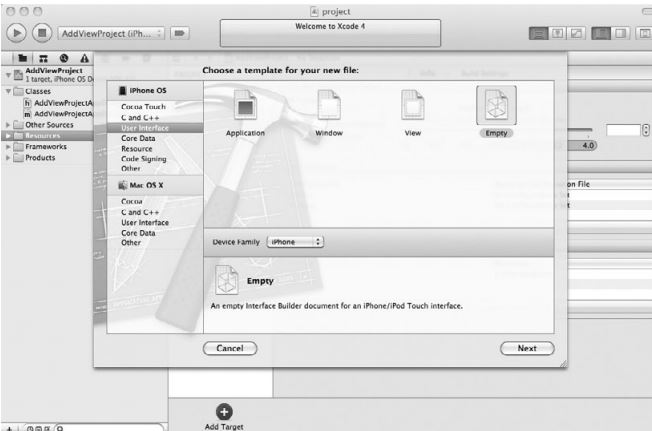Image resolution: width=652 pixels, height=431 pixels.
Task: Choose Core Data under iPhone OS
Action: point(138,138)
